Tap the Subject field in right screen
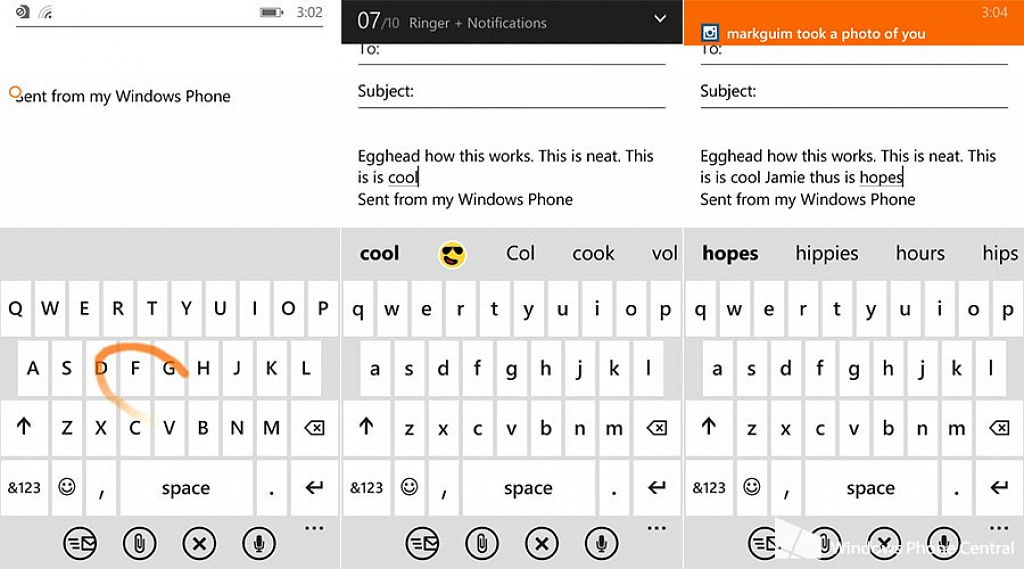Image resolution: width=1024 pixels, height=569 pixels. (854, 92)
